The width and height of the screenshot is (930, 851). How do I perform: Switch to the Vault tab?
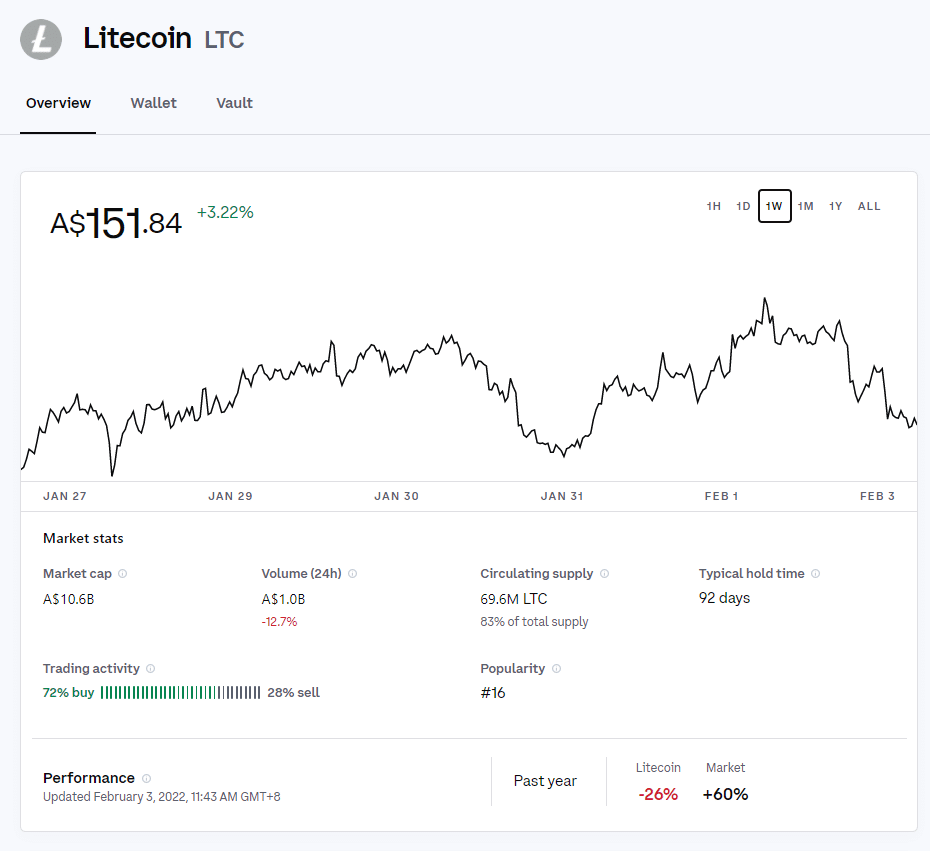(x=234, y=103)
